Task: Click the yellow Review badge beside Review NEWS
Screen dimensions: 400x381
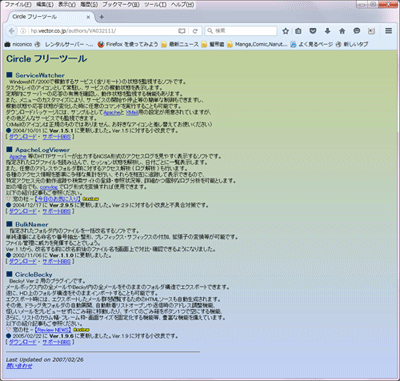Action: 82,330
